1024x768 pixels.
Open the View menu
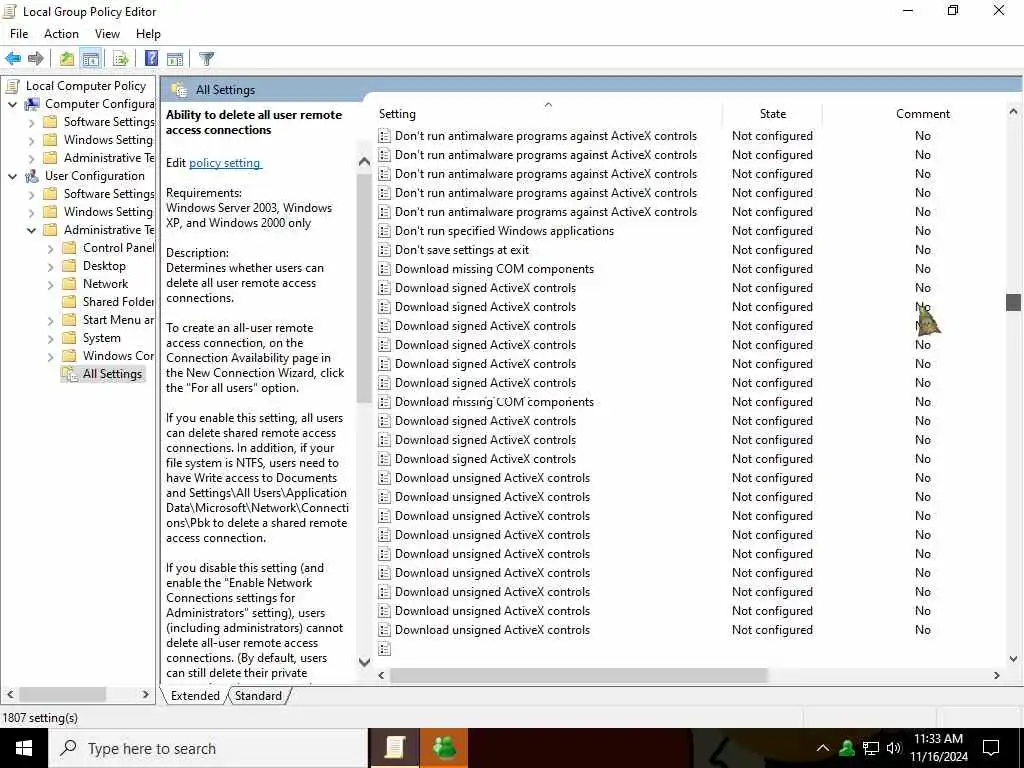(x=107, y=34)
